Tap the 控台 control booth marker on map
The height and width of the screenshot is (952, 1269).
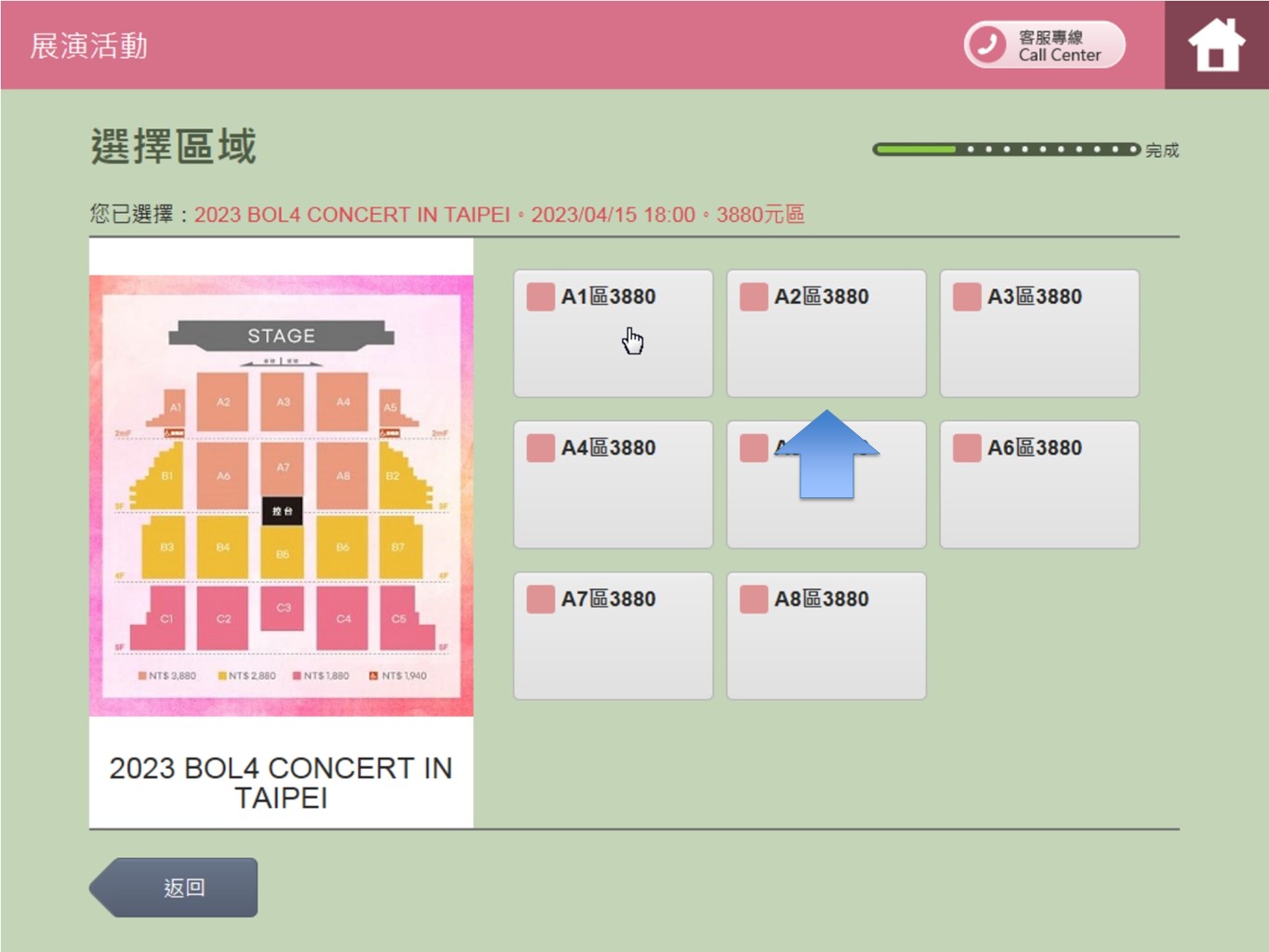coord(282,510)
